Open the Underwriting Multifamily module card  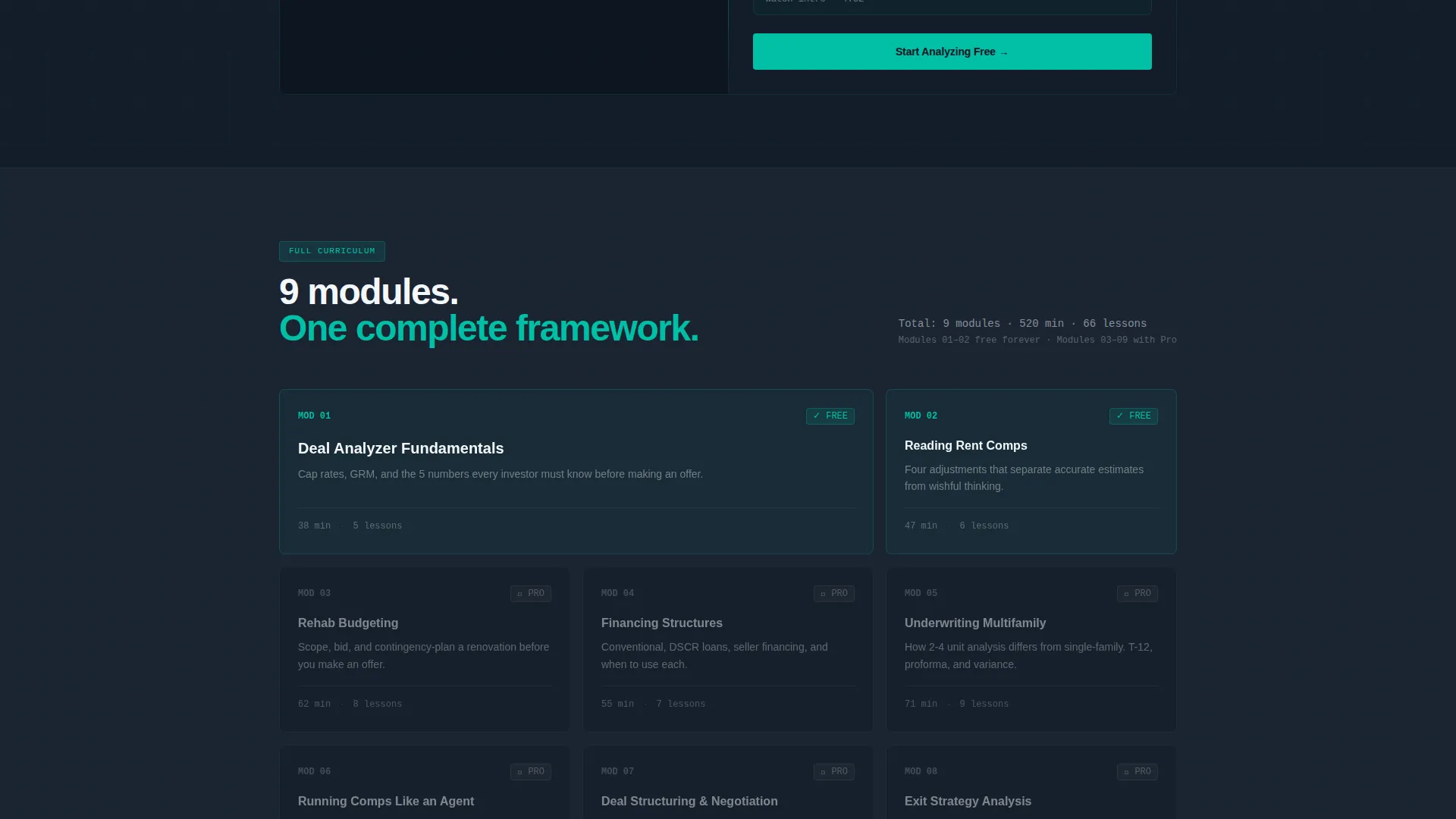[x=1031, y=650]
